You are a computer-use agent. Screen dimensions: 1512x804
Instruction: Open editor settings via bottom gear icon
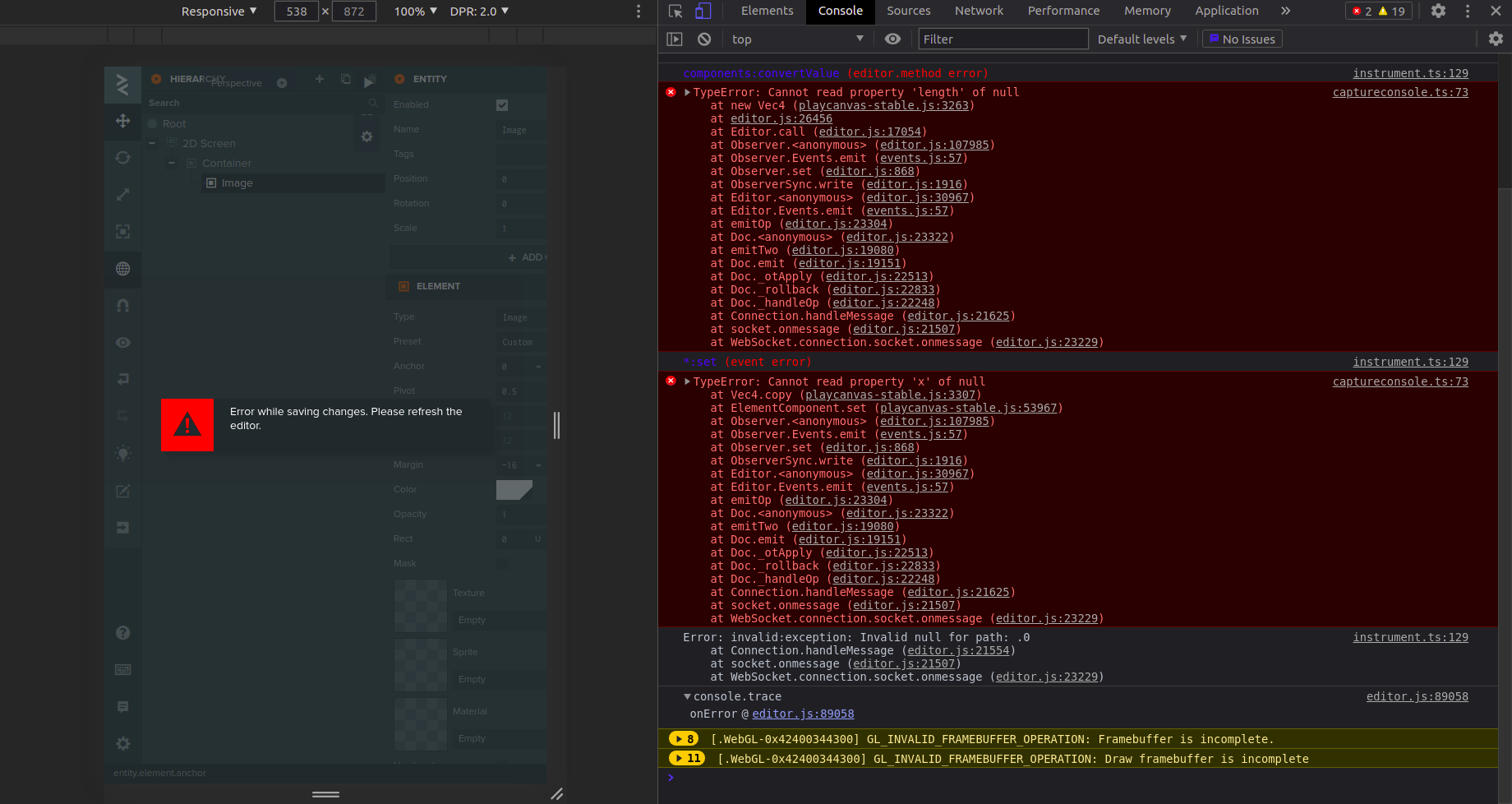pos(122,743)
